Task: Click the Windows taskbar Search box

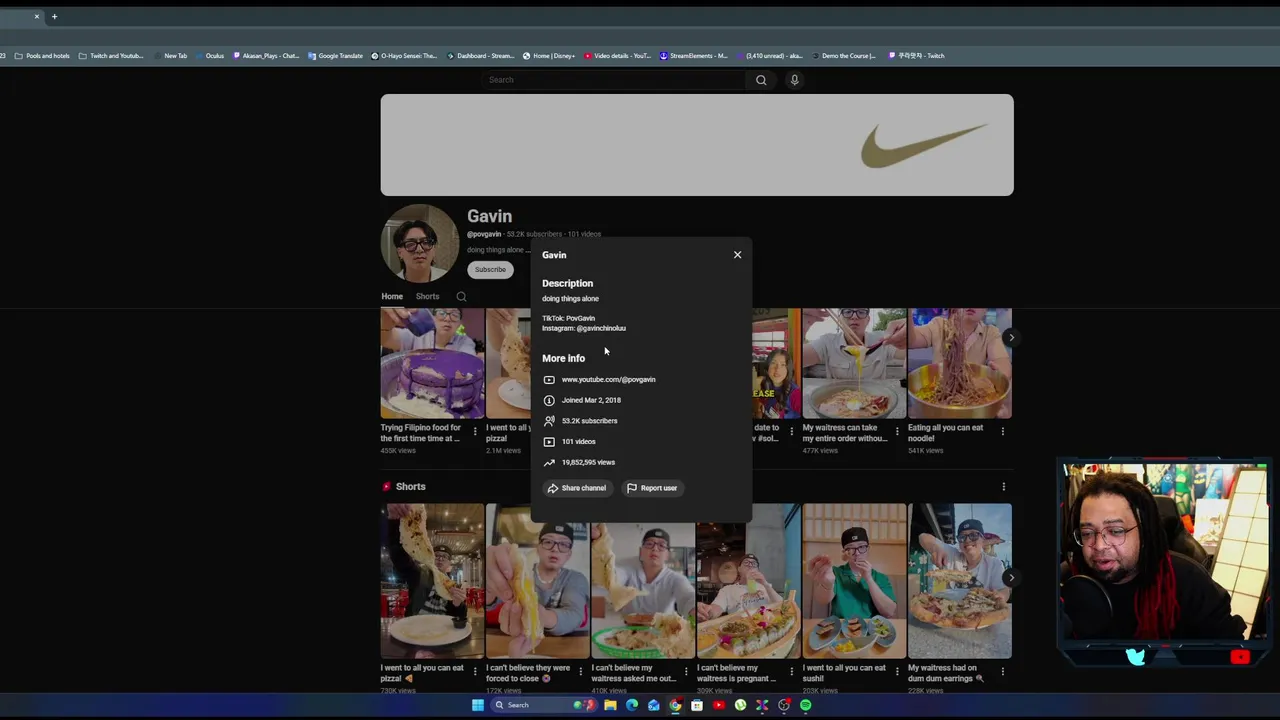Action: (543, 705)
